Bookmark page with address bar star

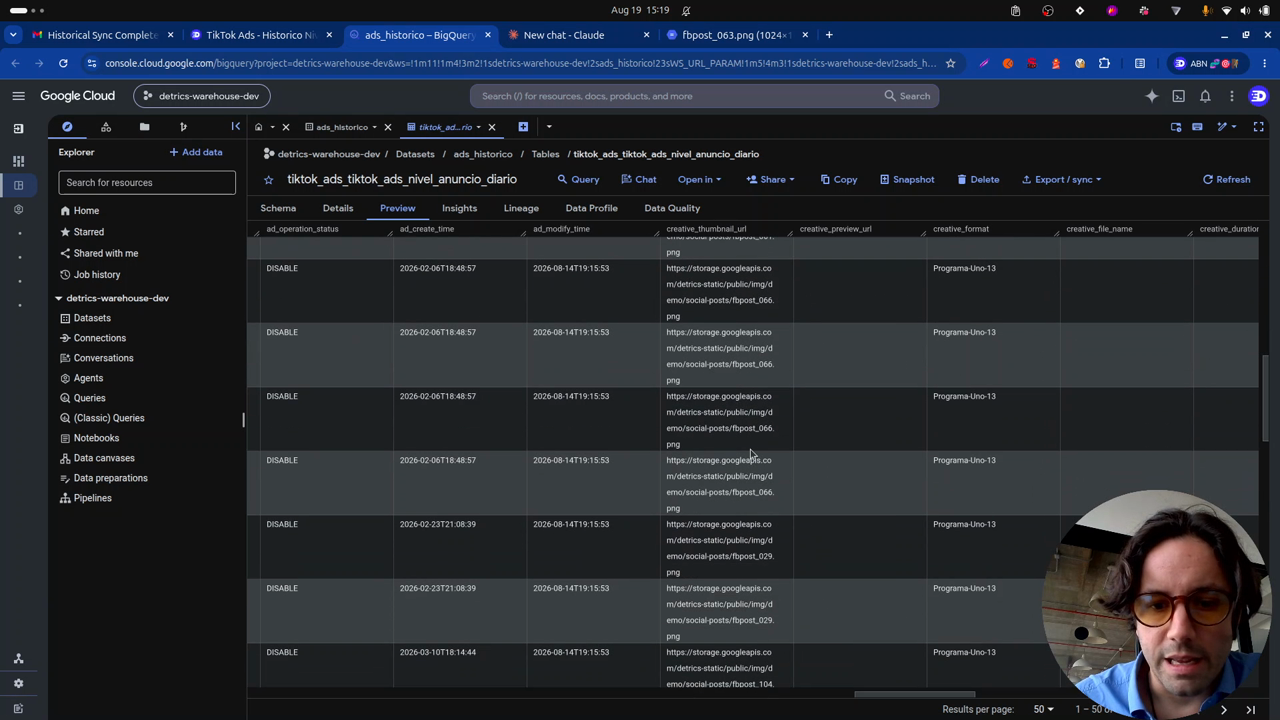950,63
